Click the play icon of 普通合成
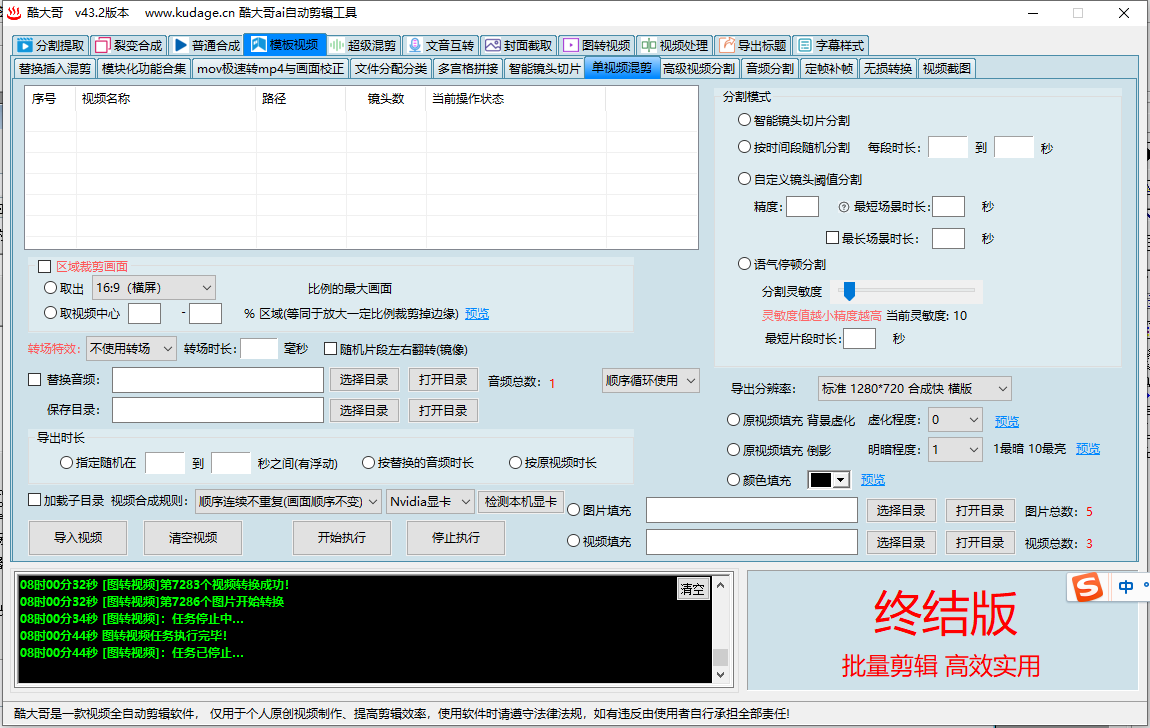The width and height of the screenshot is (1150, 728). coord(181,45)
